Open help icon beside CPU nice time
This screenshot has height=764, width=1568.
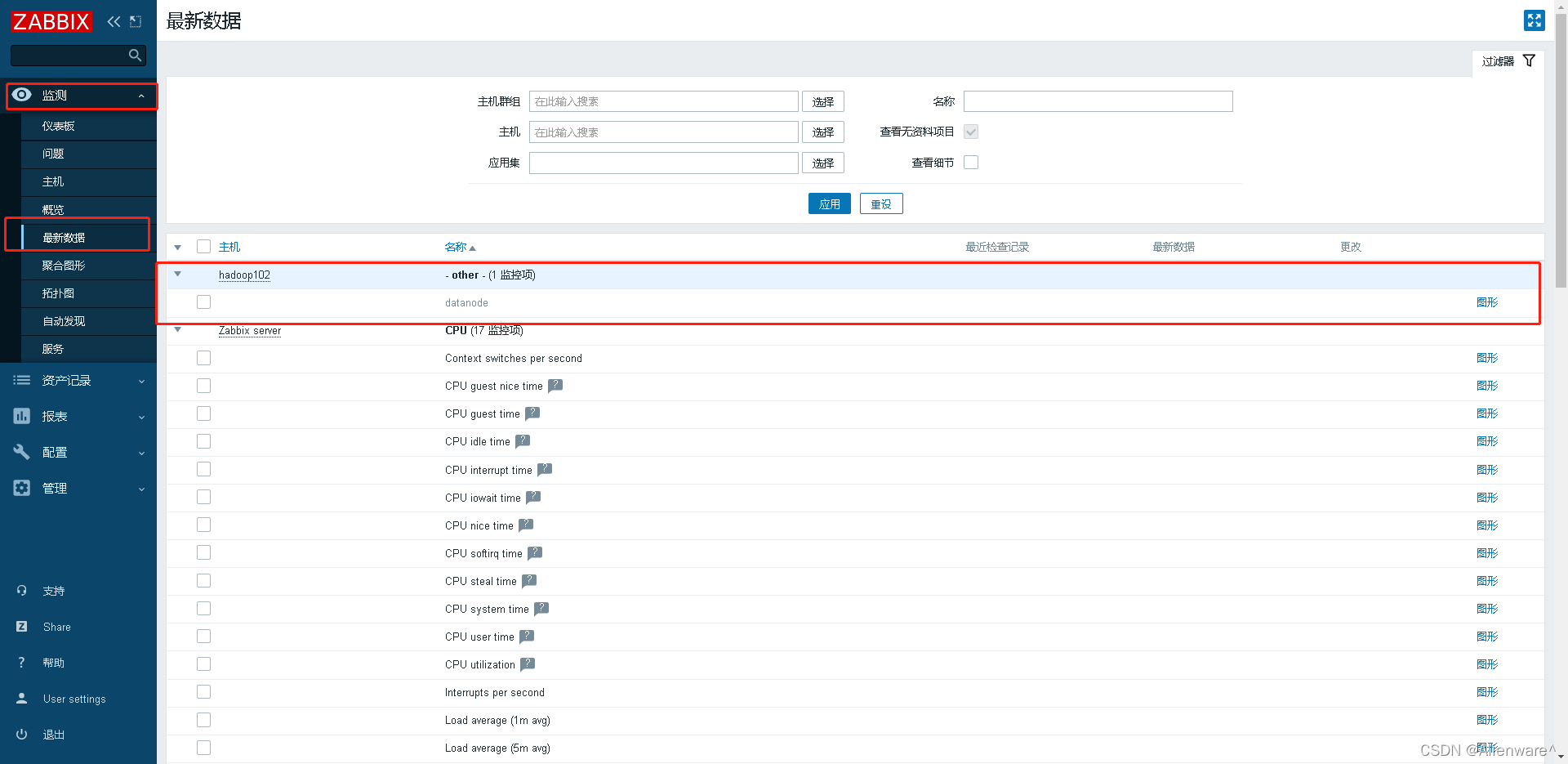point(526,525)
